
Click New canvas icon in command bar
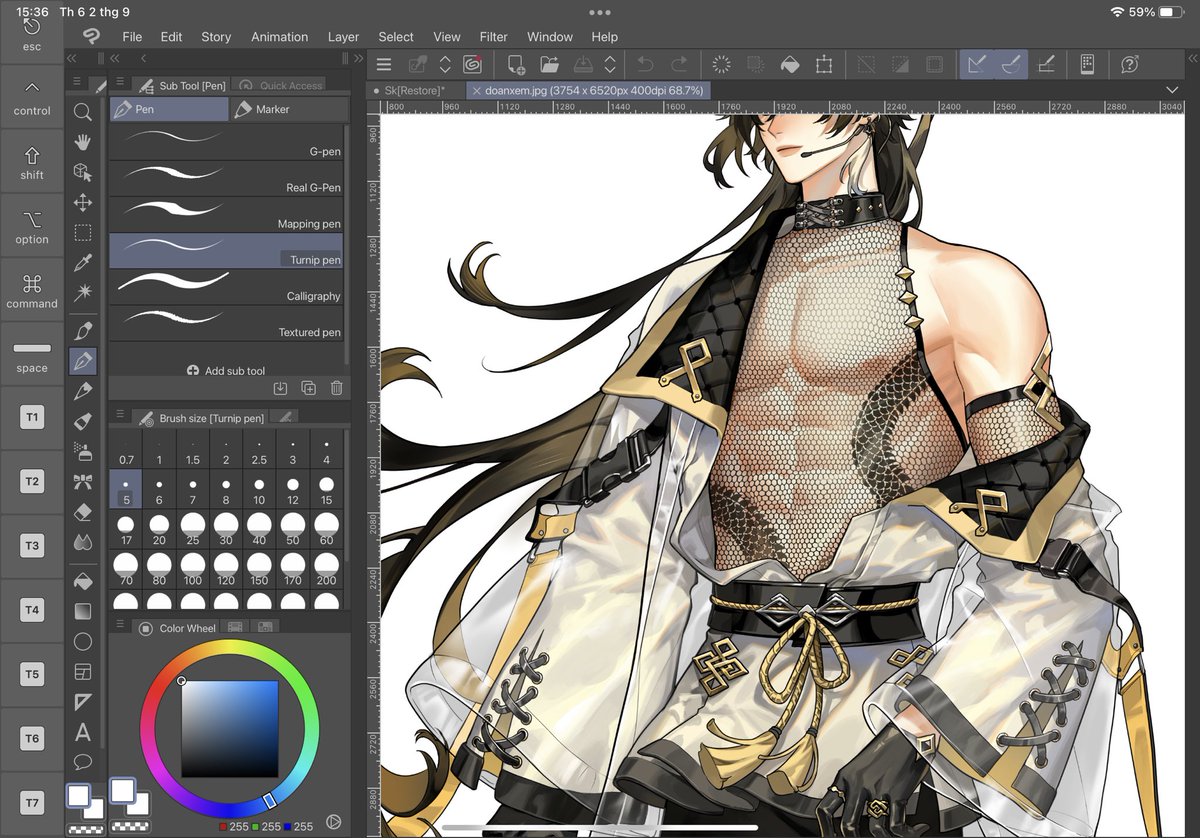pyautogui.click(x=516, y=64)
